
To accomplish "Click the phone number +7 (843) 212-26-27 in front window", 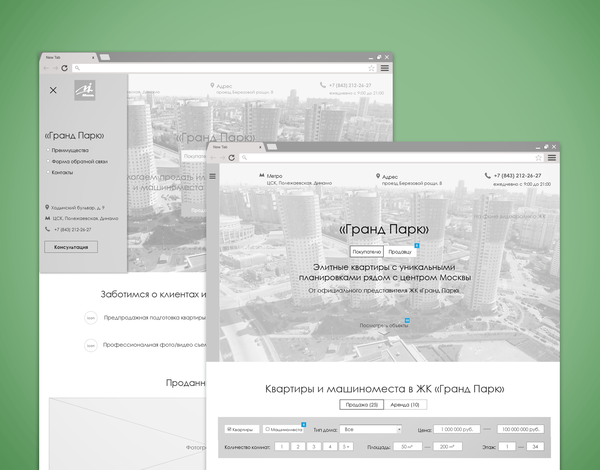I will tap(517, 176).
